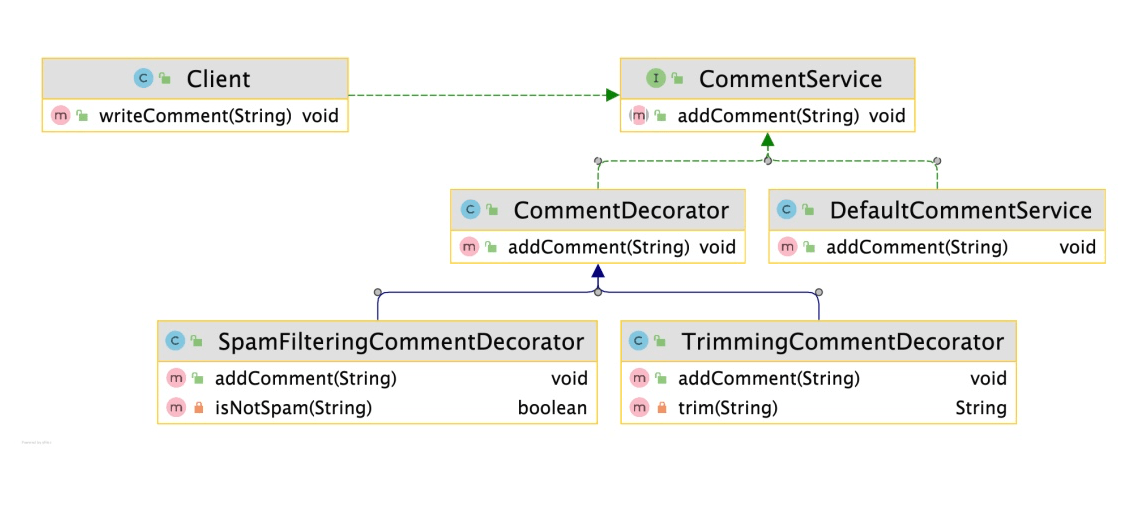Click the CommentService interface icon
This screenshot has width=1146, height=524.
656,78
